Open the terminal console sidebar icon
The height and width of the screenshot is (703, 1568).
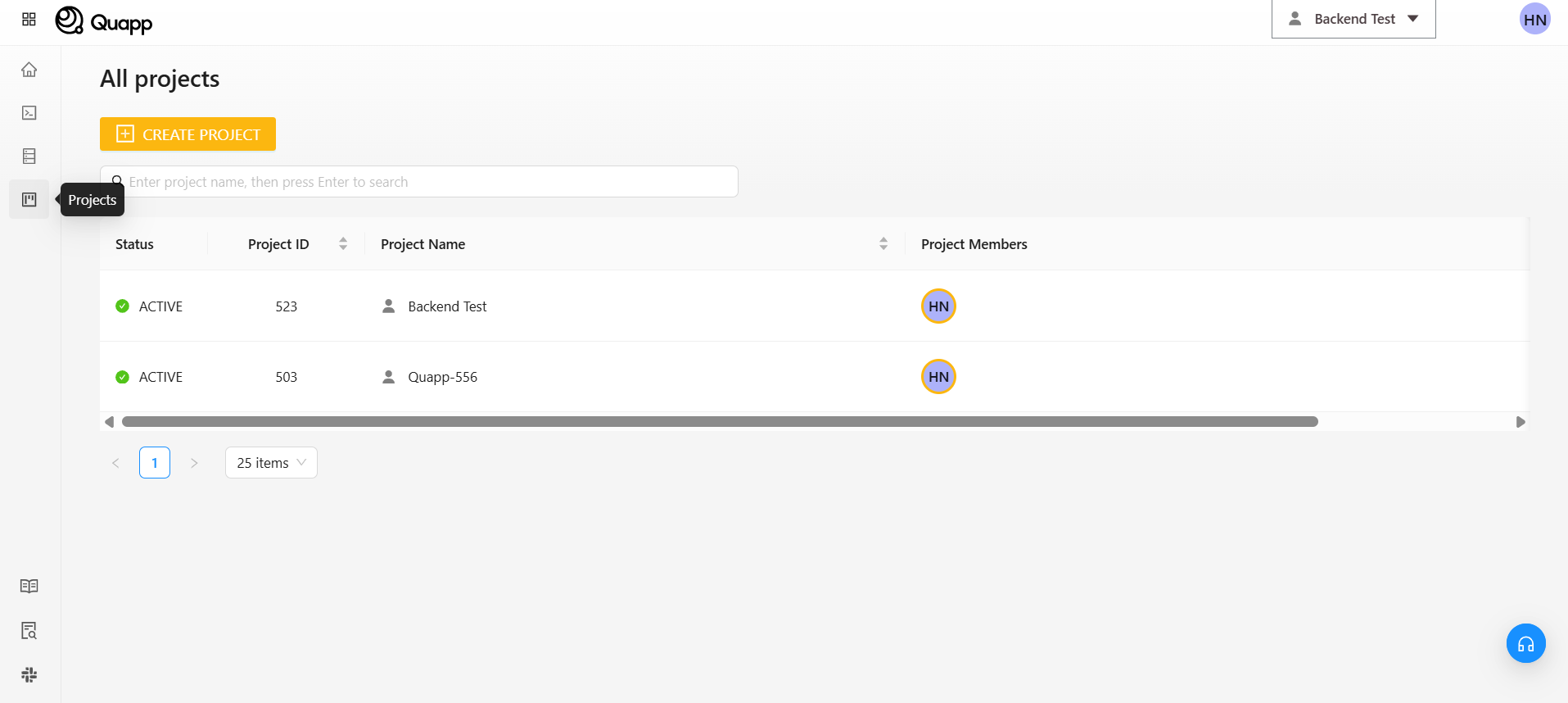click(x=29, y=113)
